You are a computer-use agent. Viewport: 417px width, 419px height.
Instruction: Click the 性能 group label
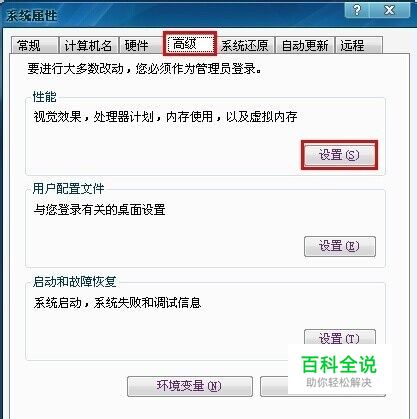(x=45, y=97)
